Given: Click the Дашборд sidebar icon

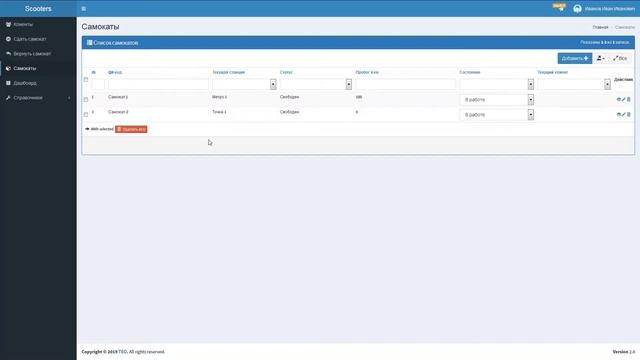Looking at the screenshot, I should [x=8, y=83].
